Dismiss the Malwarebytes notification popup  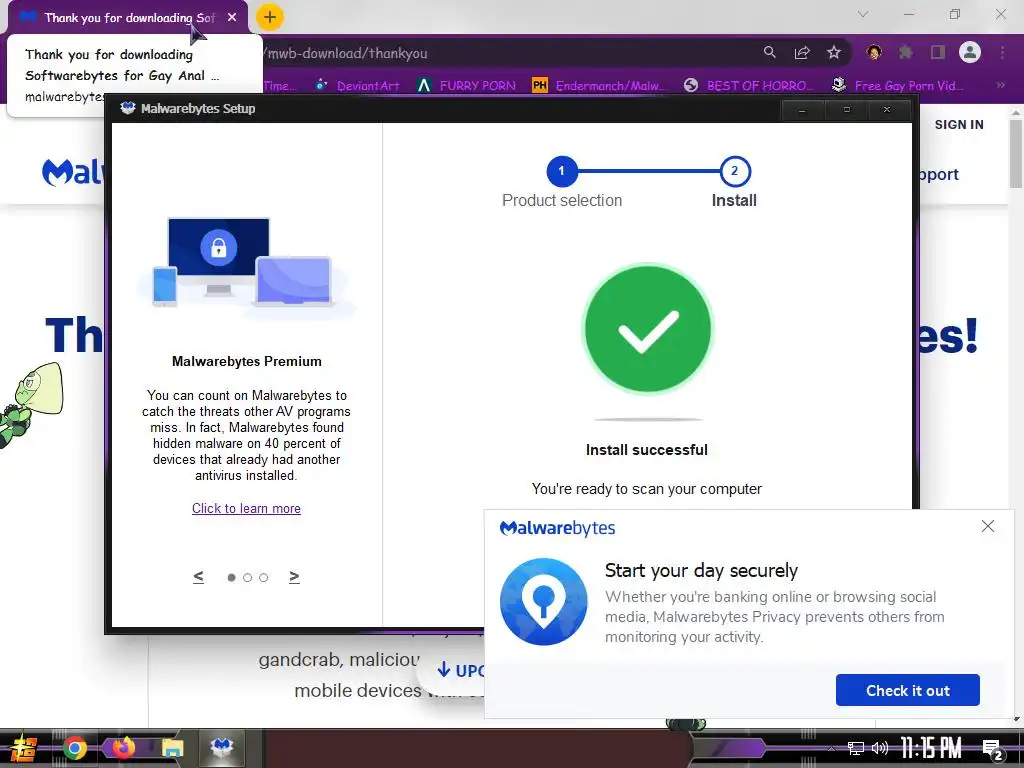click(x=988, y=526)
